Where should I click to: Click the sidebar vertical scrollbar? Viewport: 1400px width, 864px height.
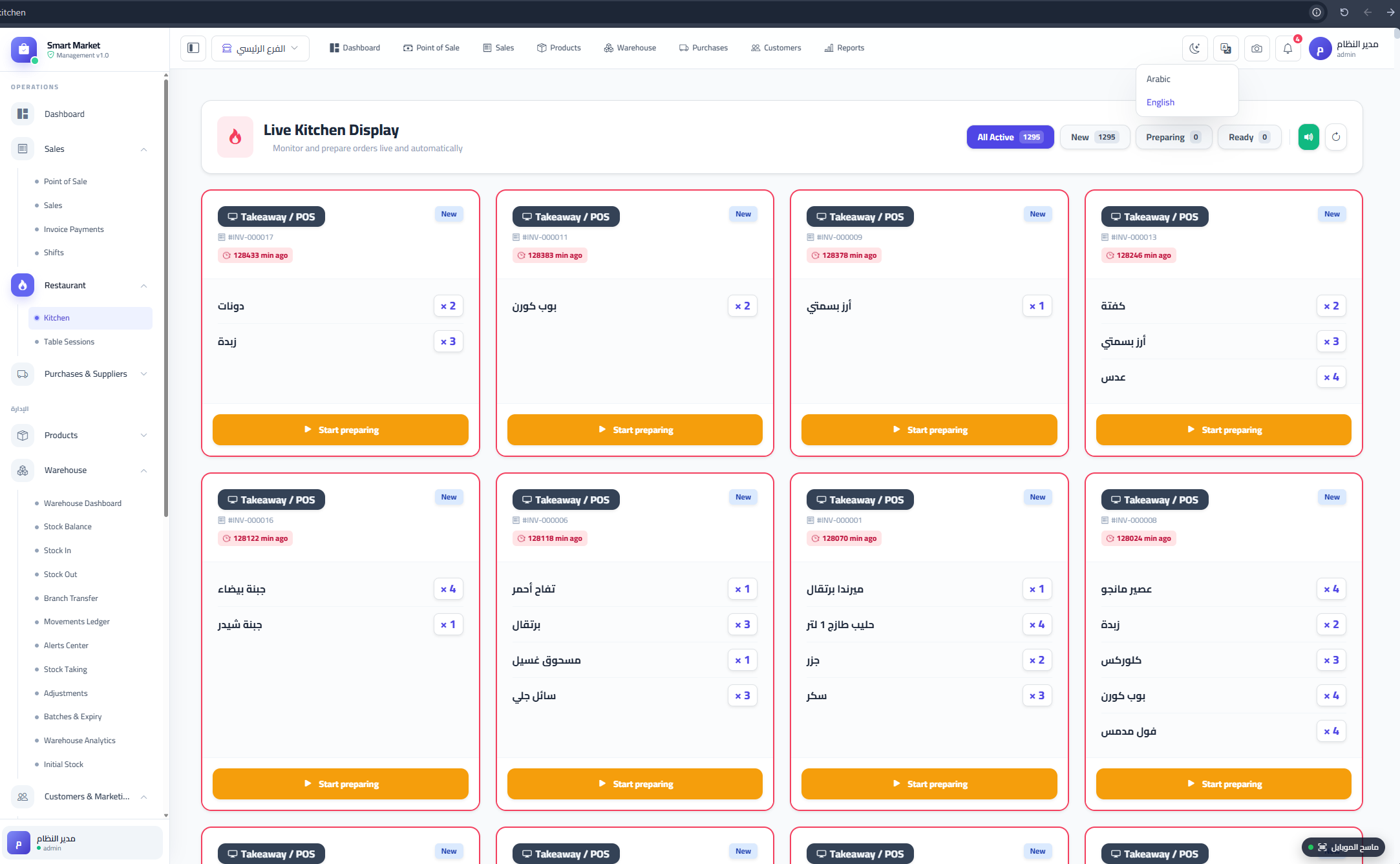[x=166, y=297]
